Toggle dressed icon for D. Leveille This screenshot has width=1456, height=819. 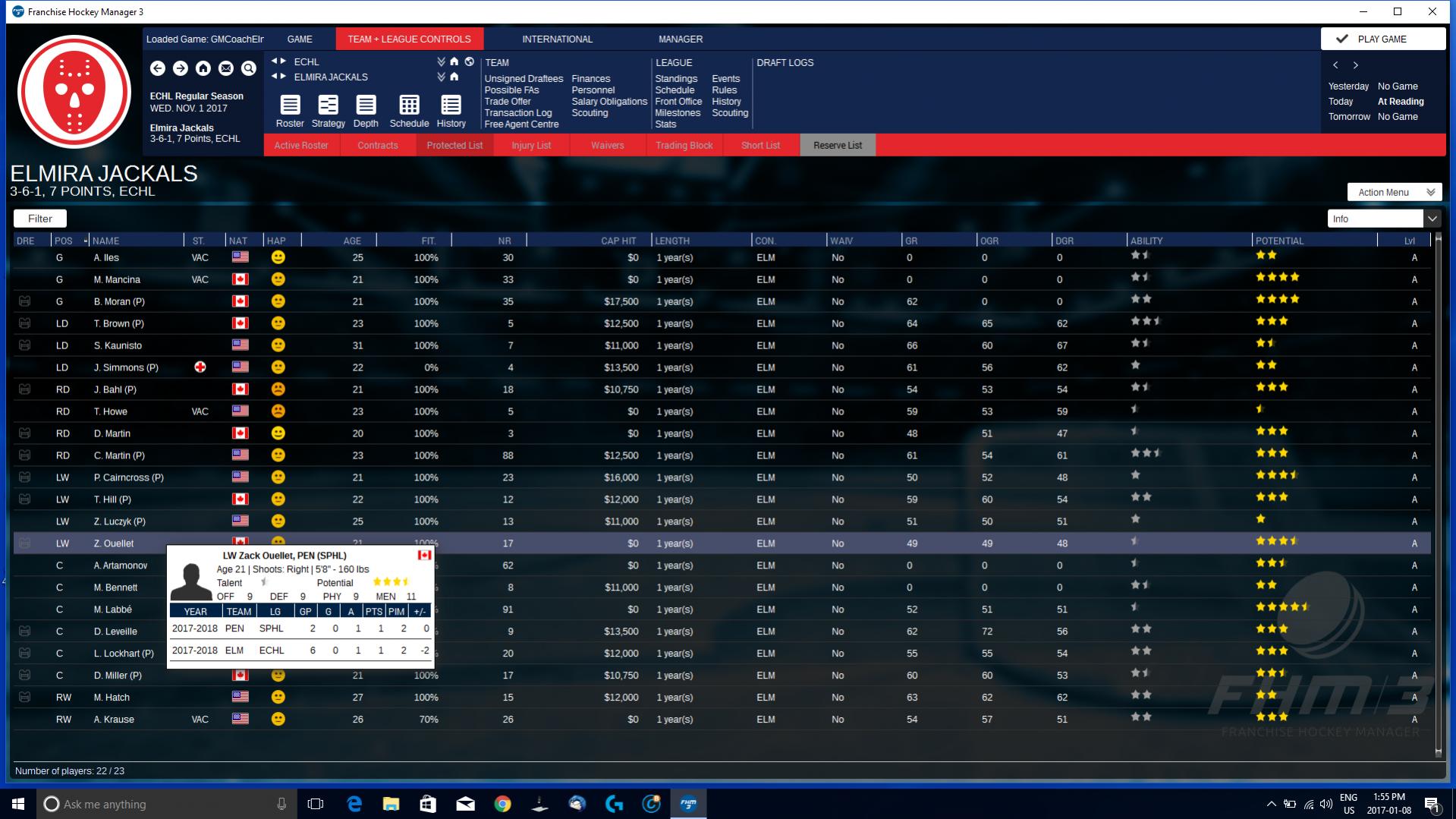(x=25, y=631)
